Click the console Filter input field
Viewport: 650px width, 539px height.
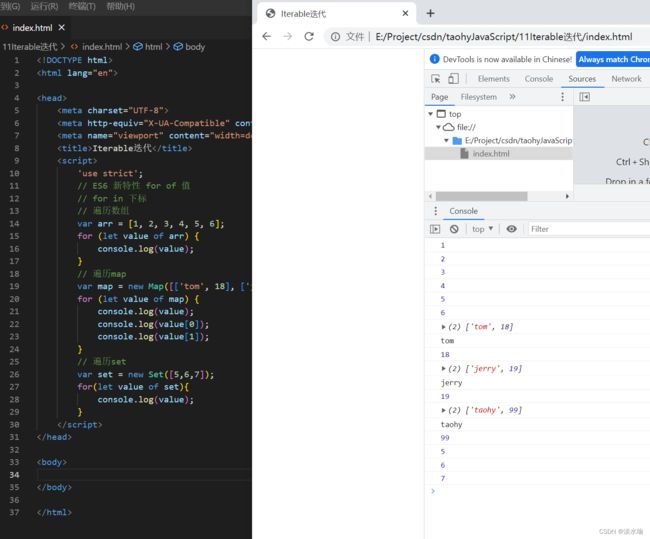click(x=589, y=229)
